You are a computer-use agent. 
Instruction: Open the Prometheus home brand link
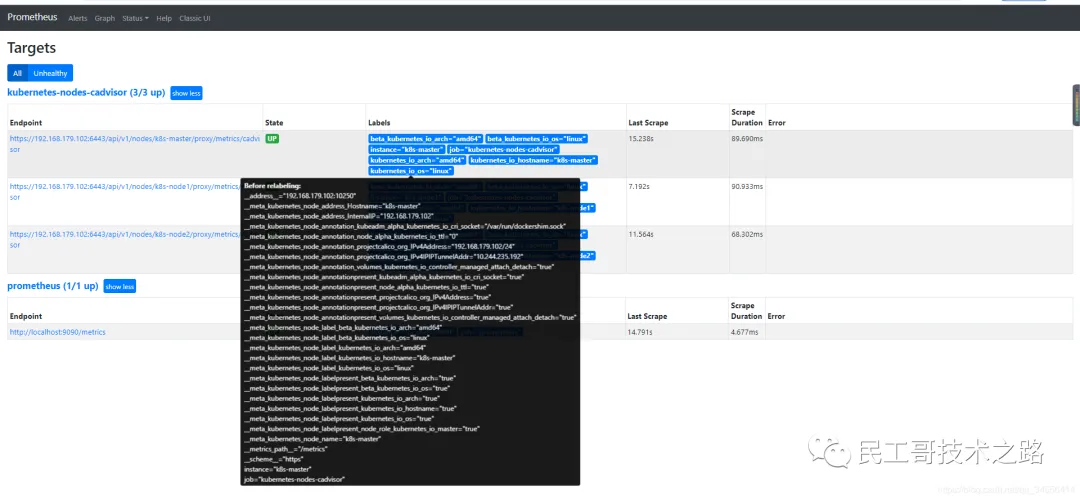pos(32,17)
